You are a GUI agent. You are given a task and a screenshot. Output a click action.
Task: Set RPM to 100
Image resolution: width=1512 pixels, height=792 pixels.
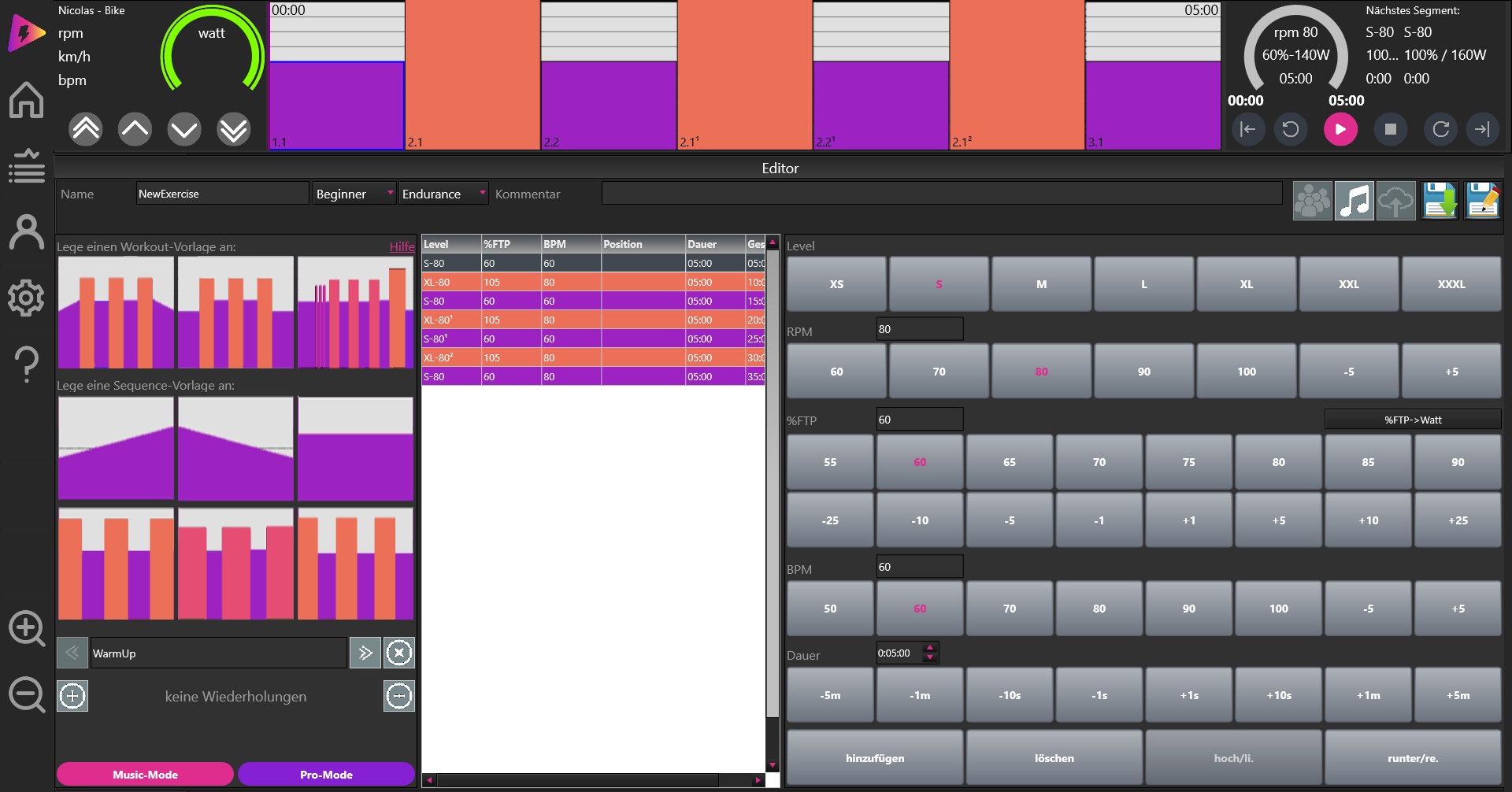click(1247, 372)
